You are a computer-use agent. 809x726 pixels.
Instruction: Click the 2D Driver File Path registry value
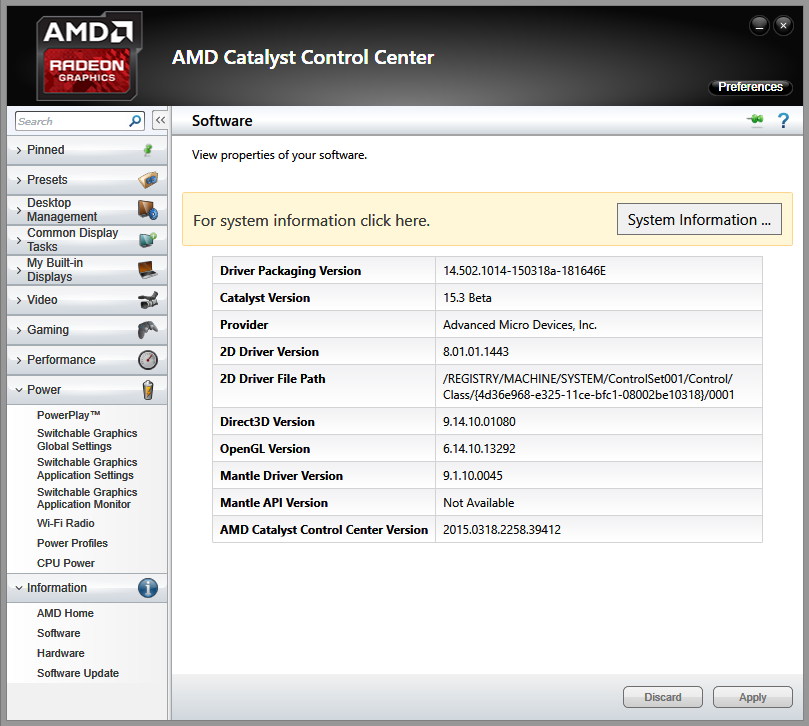[588, 386]
